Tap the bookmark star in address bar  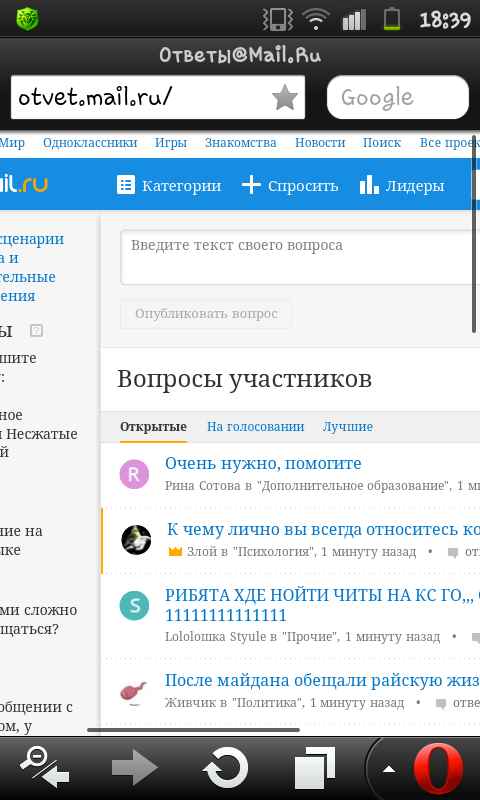285,98
